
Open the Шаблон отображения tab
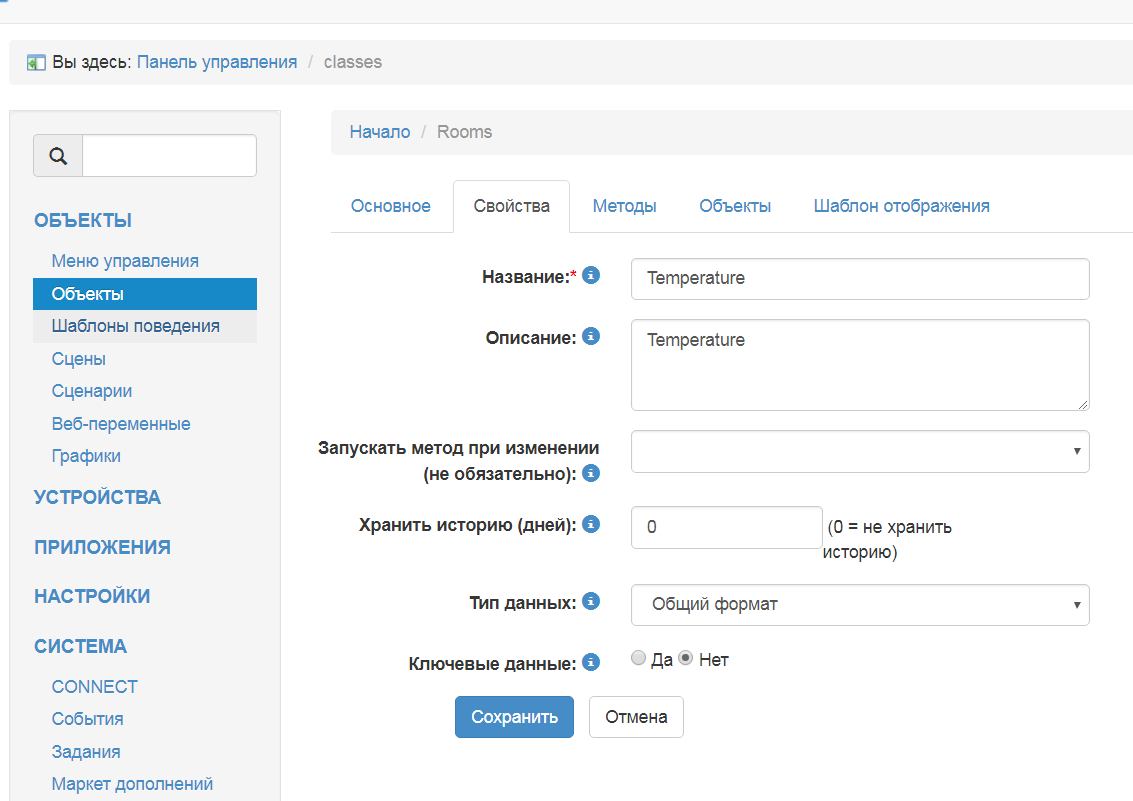[901, 206]
